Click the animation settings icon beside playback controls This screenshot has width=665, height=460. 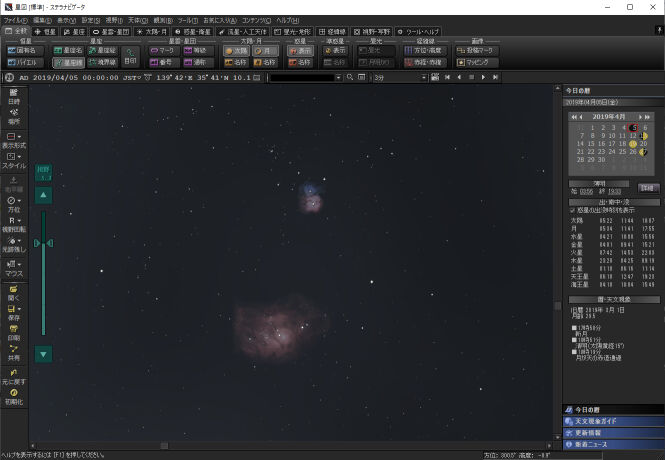pyautogui.click(x=435, y=77)
